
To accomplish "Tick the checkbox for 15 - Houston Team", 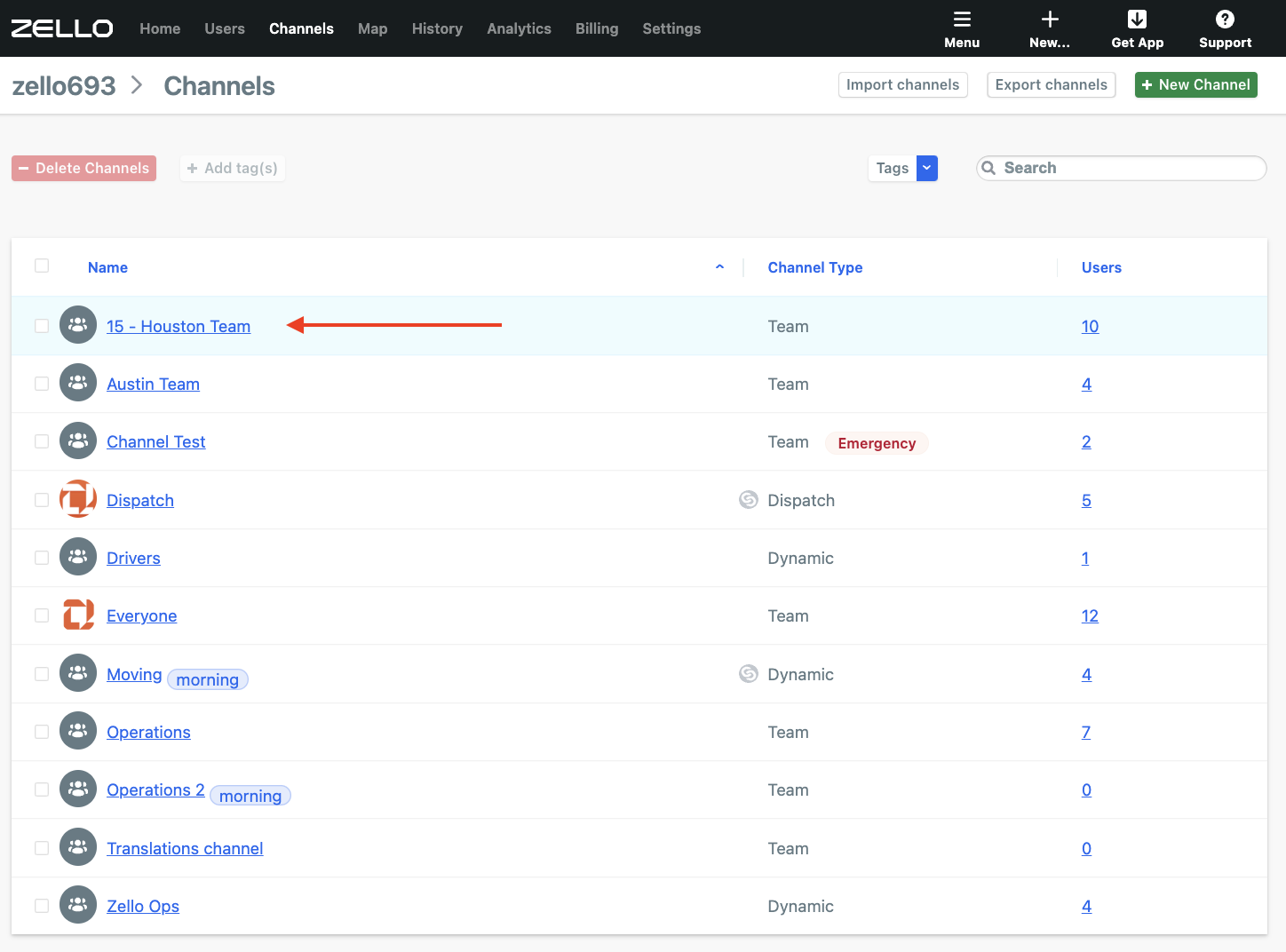I will click(x=42, y=326).
